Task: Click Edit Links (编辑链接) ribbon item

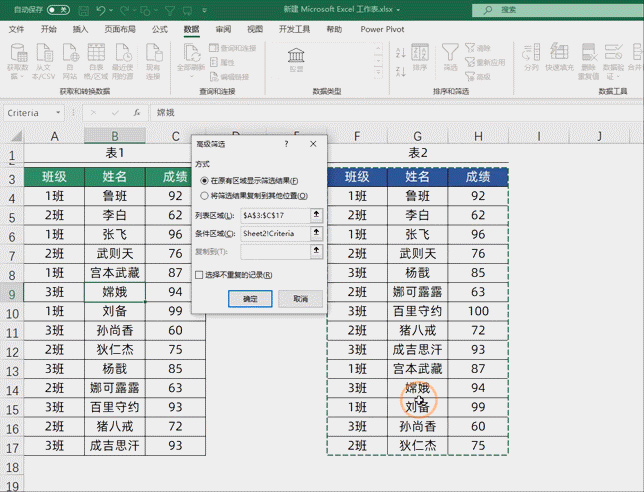Action: click(x=229, y=76)
